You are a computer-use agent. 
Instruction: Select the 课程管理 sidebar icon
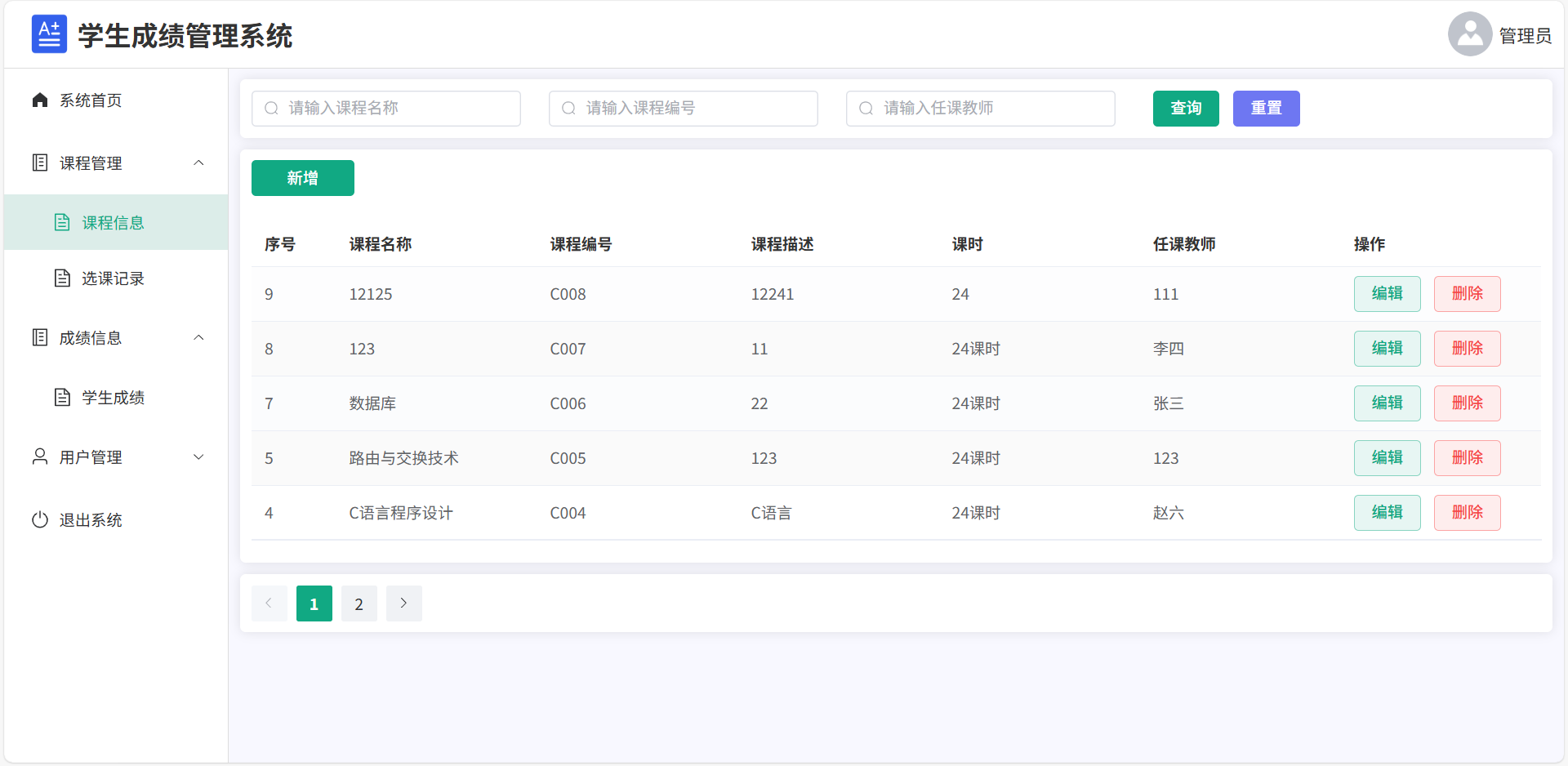(x=40, y=163)
